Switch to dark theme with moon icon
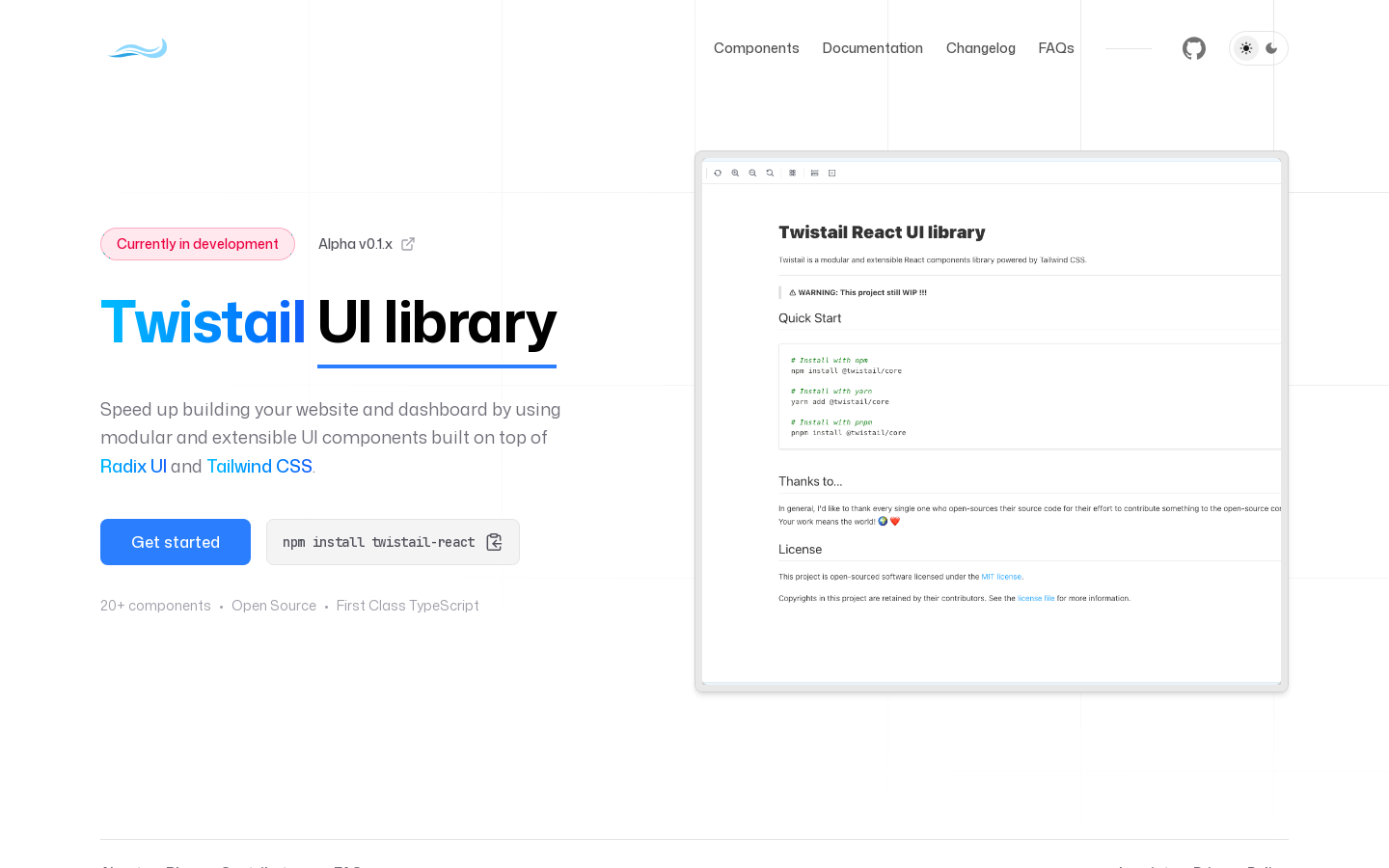This screenshot has height=868, width=1389. tap(1271, 48)
